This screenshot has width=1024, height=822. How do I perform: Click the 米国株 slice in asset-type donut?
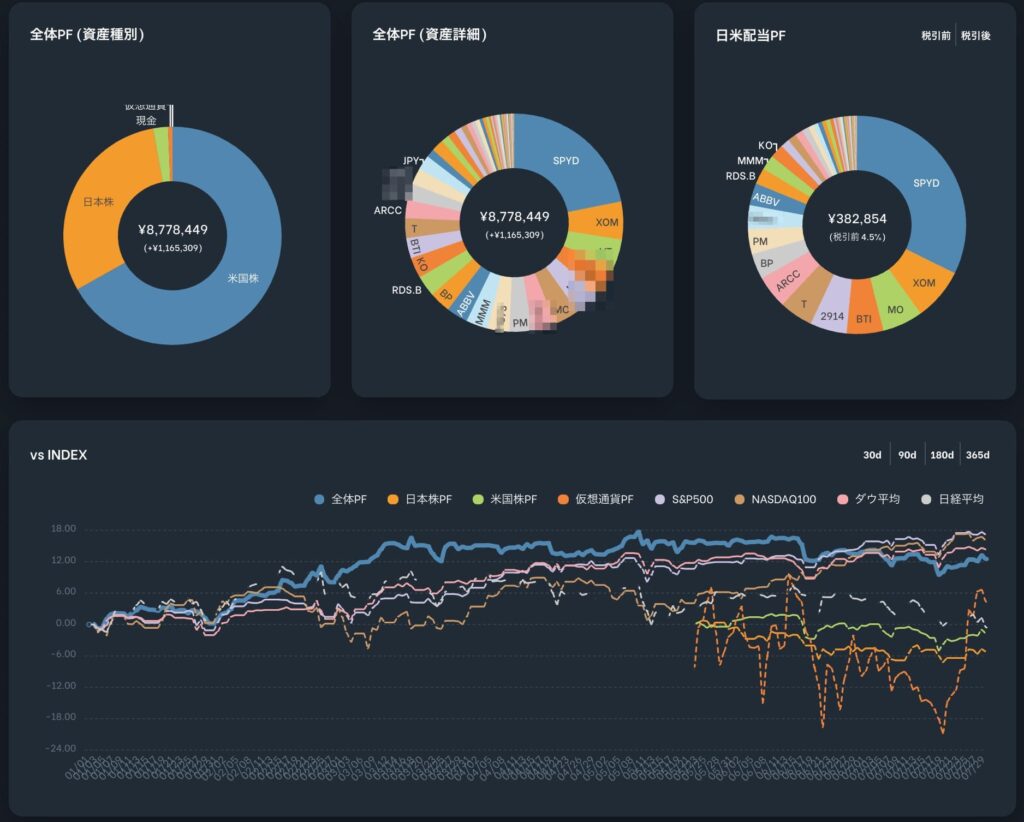pyautogui.click(x=240, y=278)
